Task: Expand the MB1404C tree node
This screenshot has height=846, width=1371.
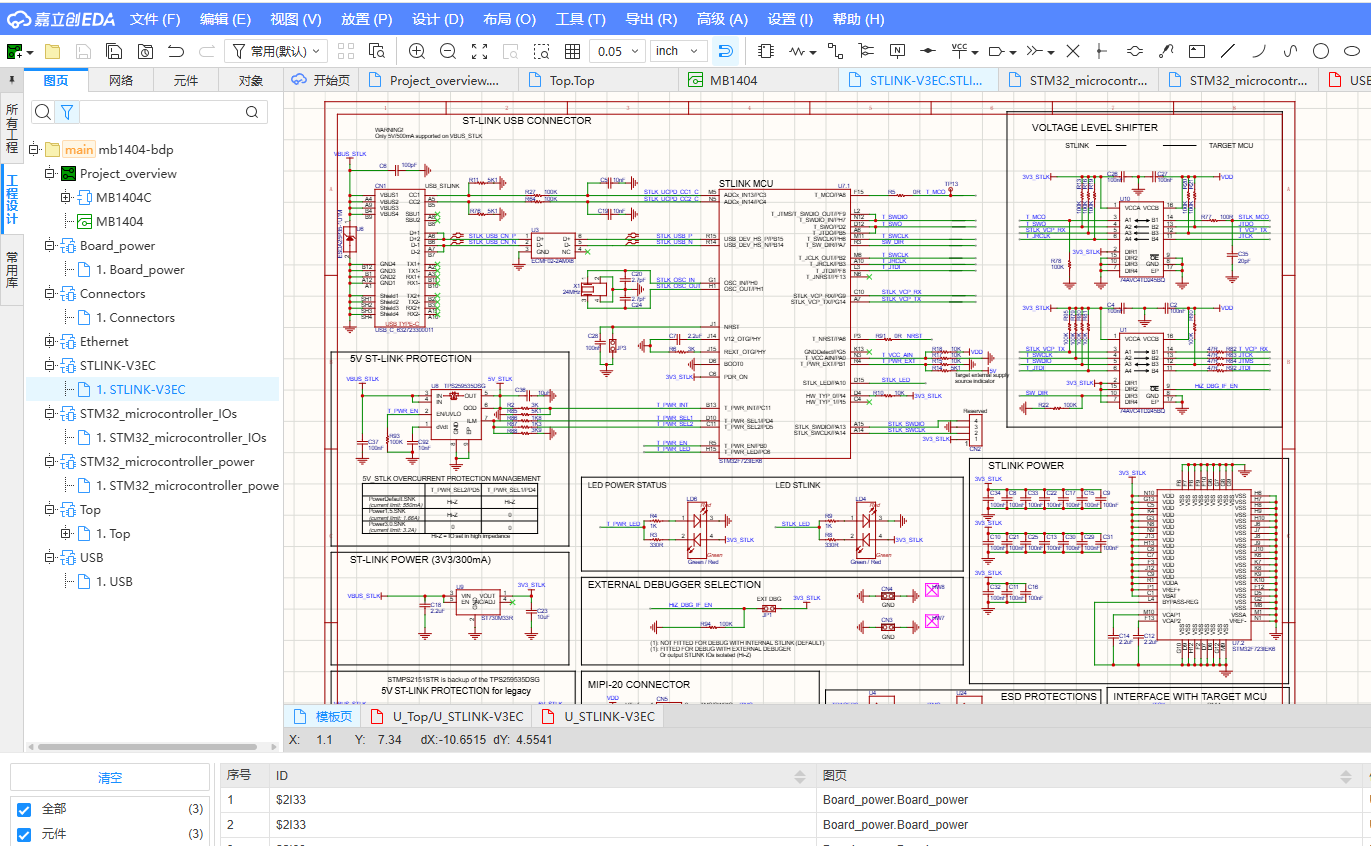Action: pos(64,198)
